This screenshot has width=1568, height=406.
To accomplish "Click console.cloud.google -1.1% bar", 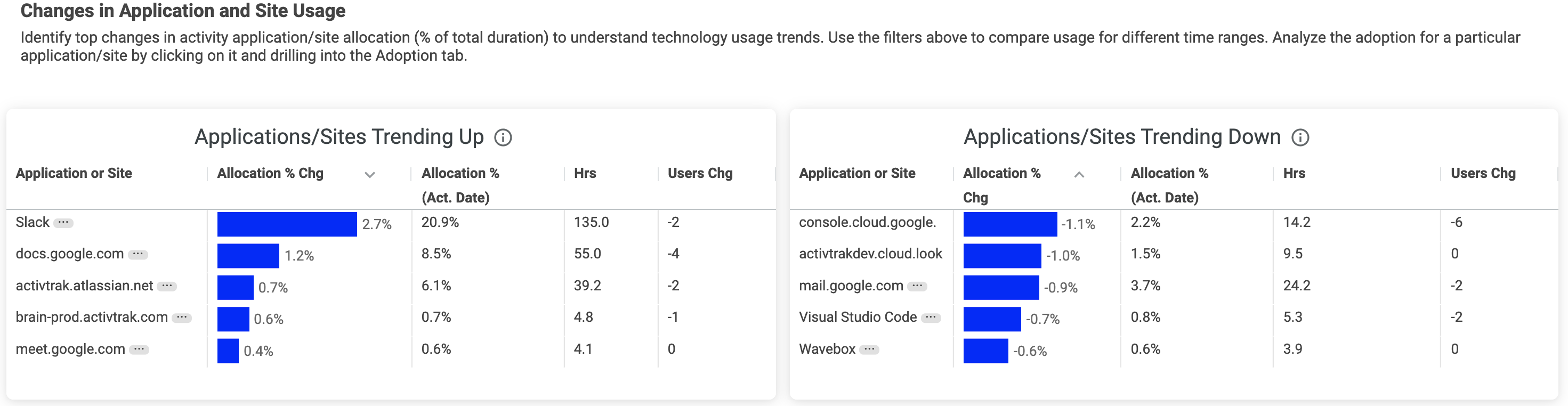I will tap(1010, 224).
